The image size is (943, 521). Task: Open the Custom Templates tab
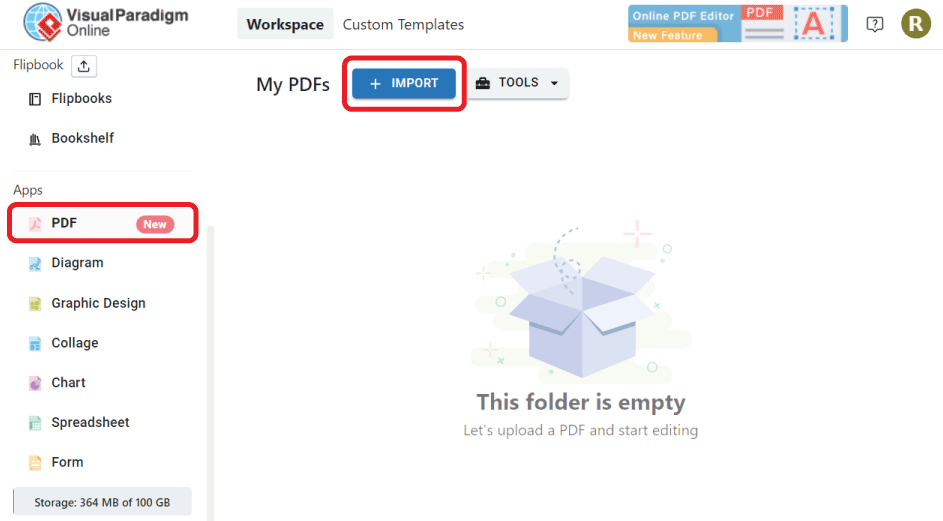pos(403,24)
